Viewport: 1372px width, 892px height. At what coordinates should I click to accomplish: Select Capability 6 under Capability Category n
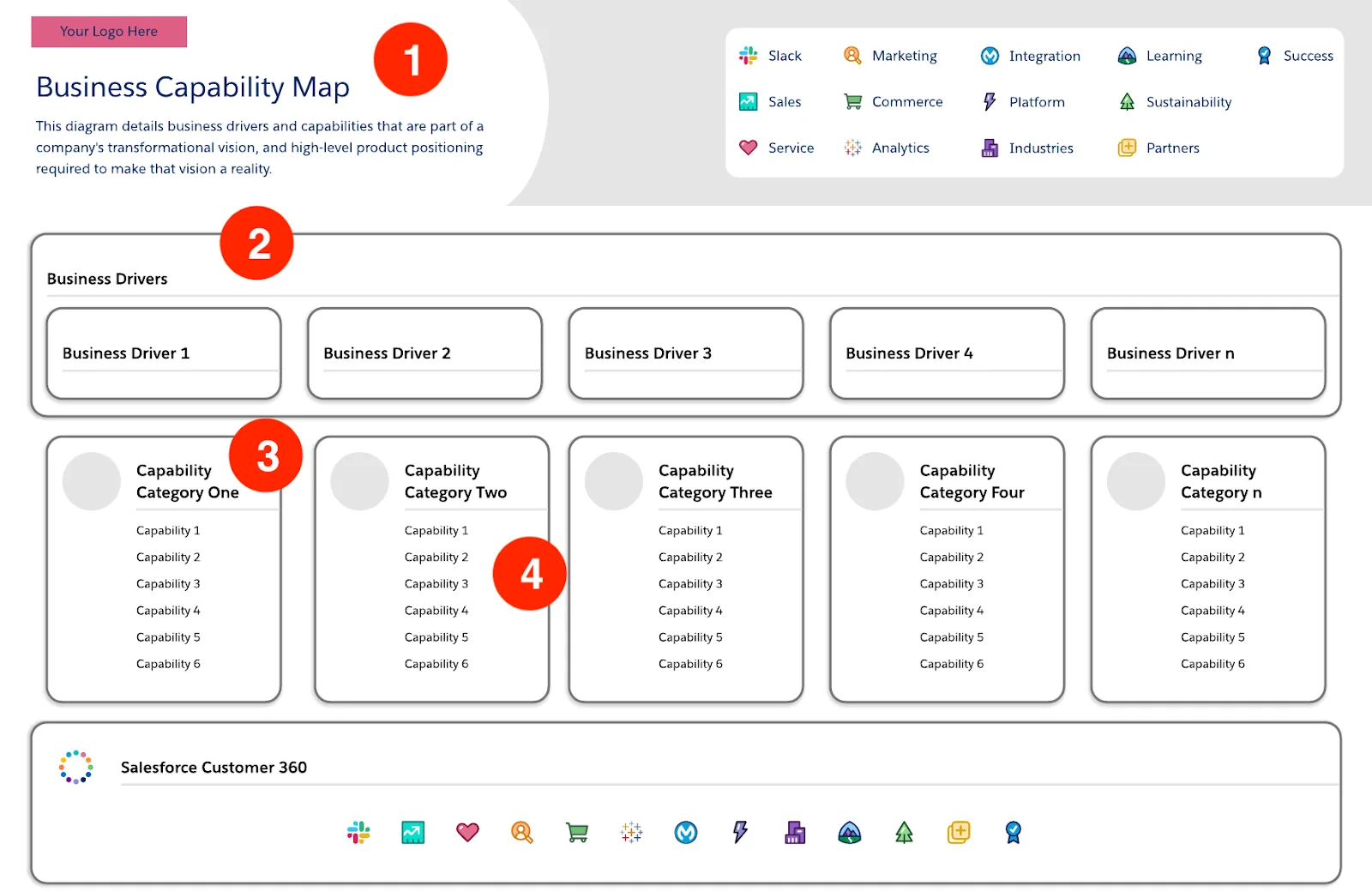click(x=1213, y=664)
